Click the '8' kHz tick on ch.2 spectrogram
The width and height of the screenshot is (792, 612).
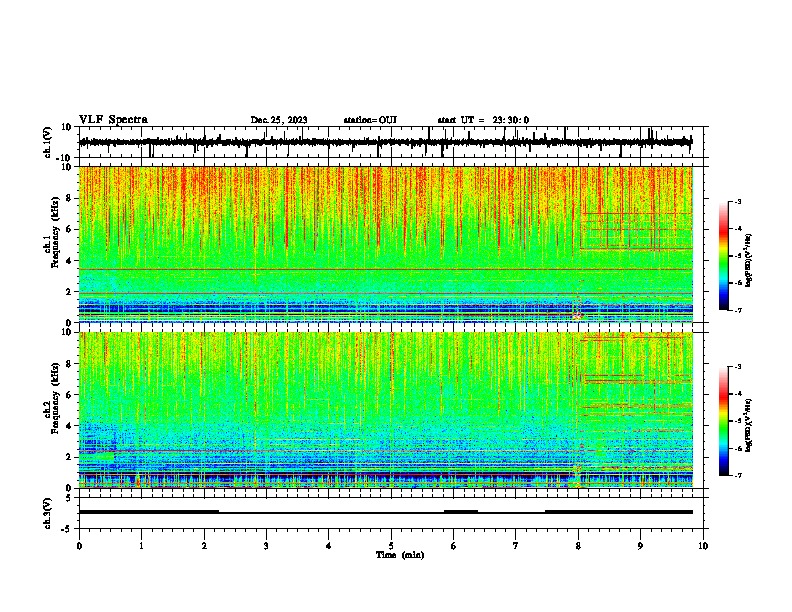tap(69, 364)
